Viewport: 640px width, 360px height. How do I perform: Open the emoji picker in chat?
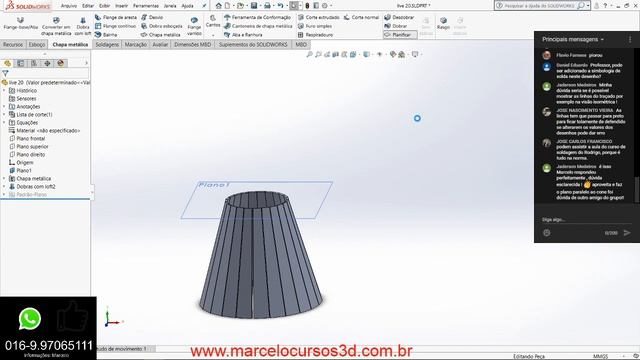[x=547, y=233]
